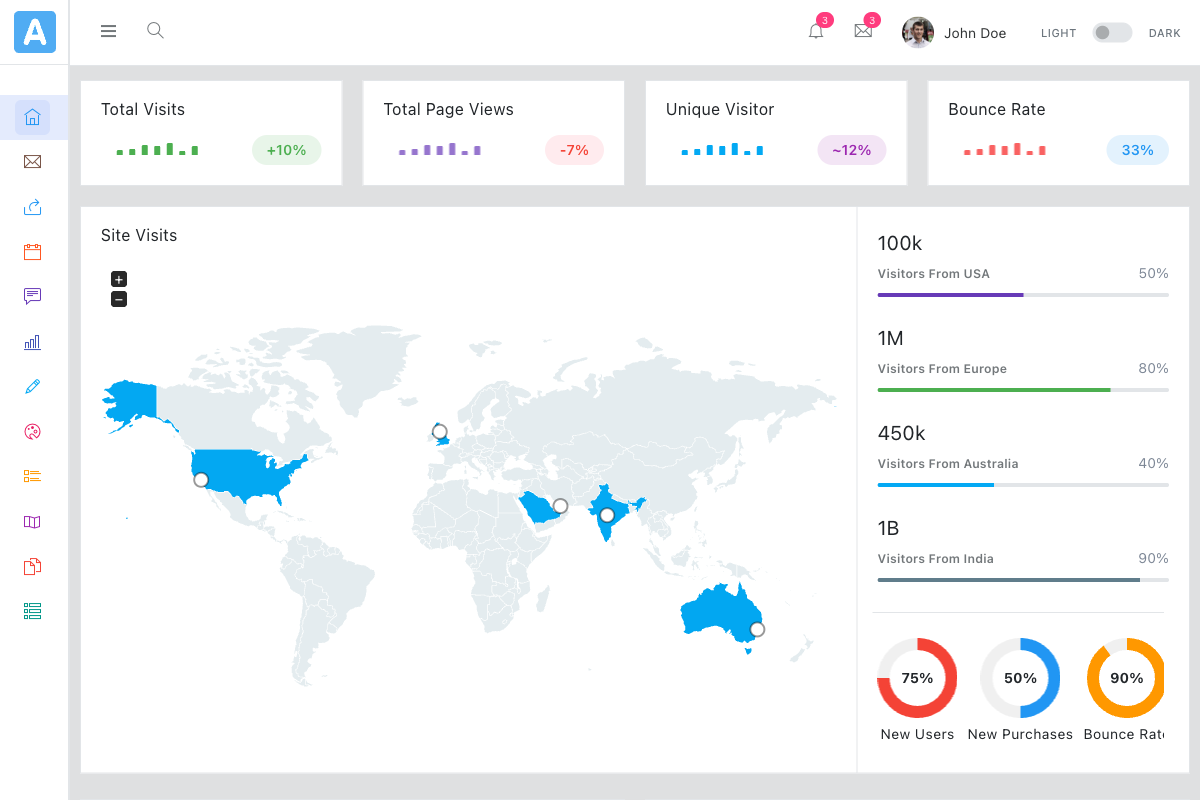
Task: View Charts via the bar chart sidebar icon
Action: point(32,341)
